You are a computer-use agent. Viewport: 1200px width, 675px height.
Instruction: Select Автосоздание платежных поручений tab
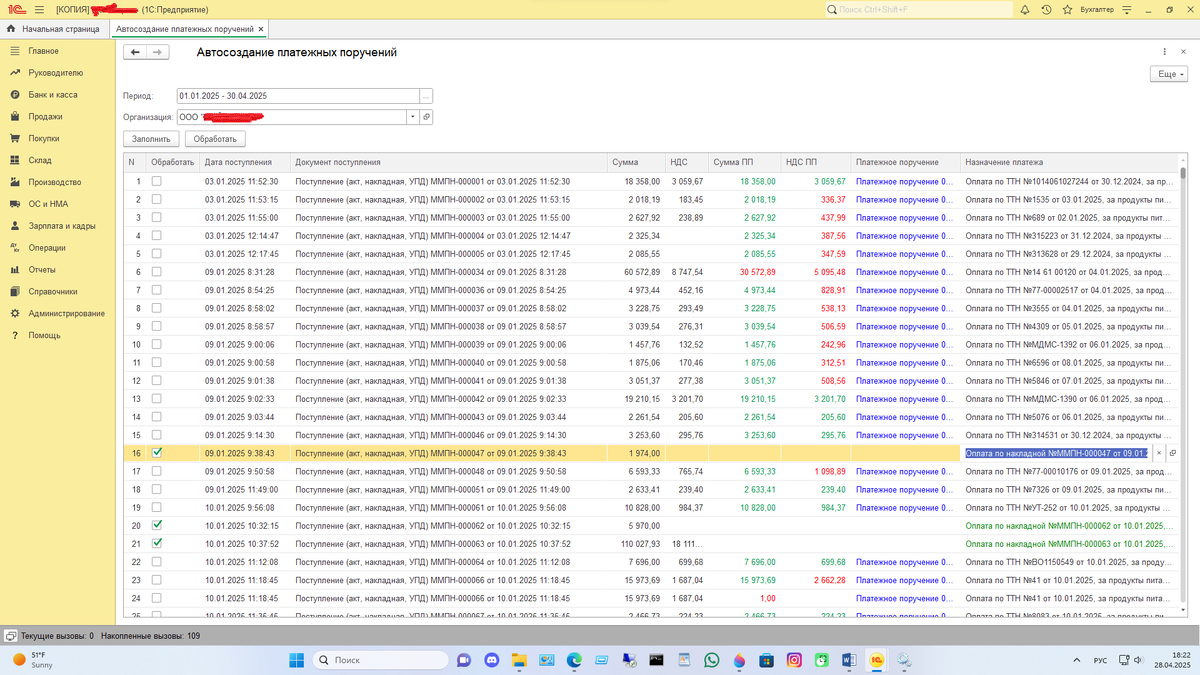[x=184, y=29]
